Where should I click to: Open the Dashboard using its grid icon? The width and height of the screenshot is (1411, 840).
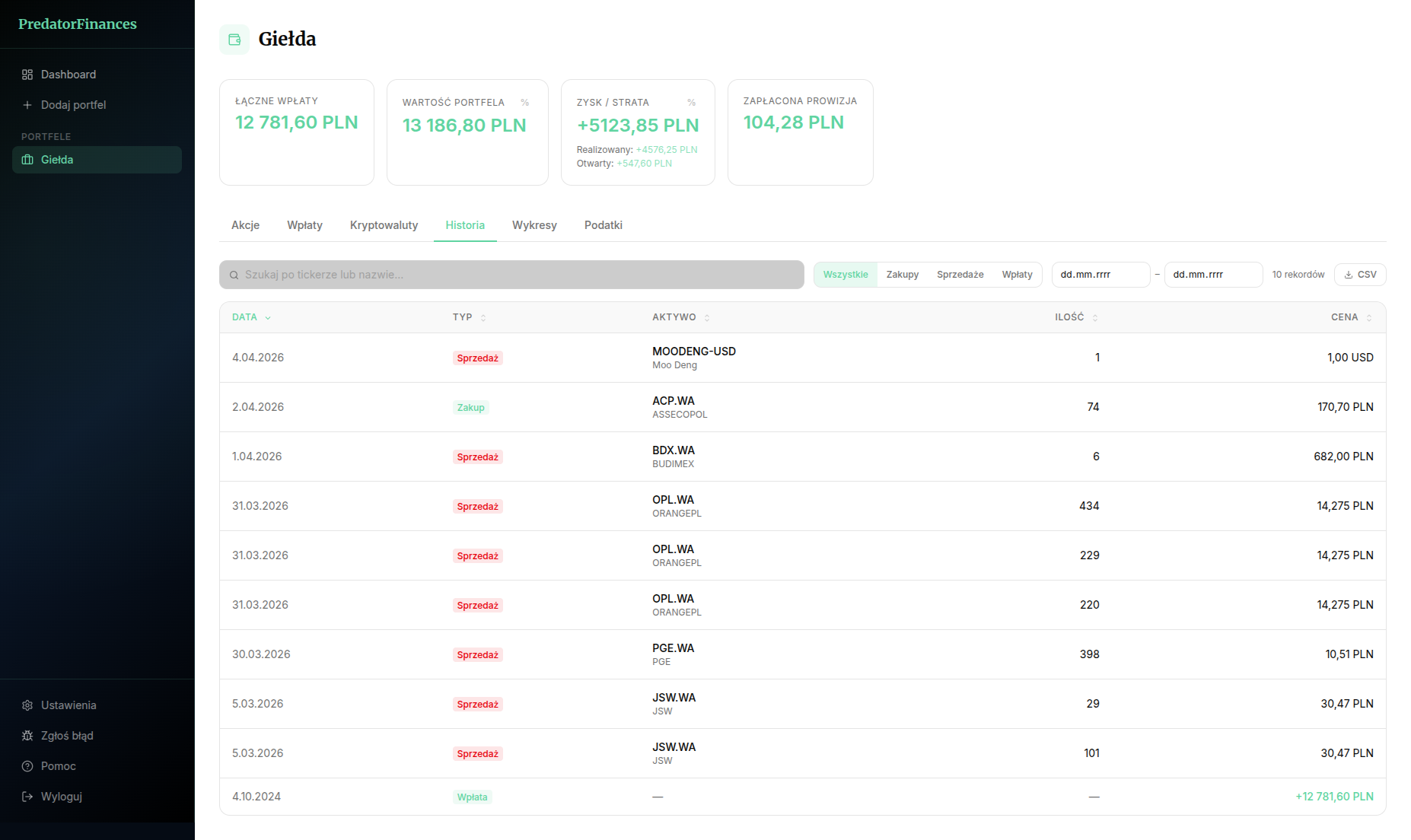(27, 75)
